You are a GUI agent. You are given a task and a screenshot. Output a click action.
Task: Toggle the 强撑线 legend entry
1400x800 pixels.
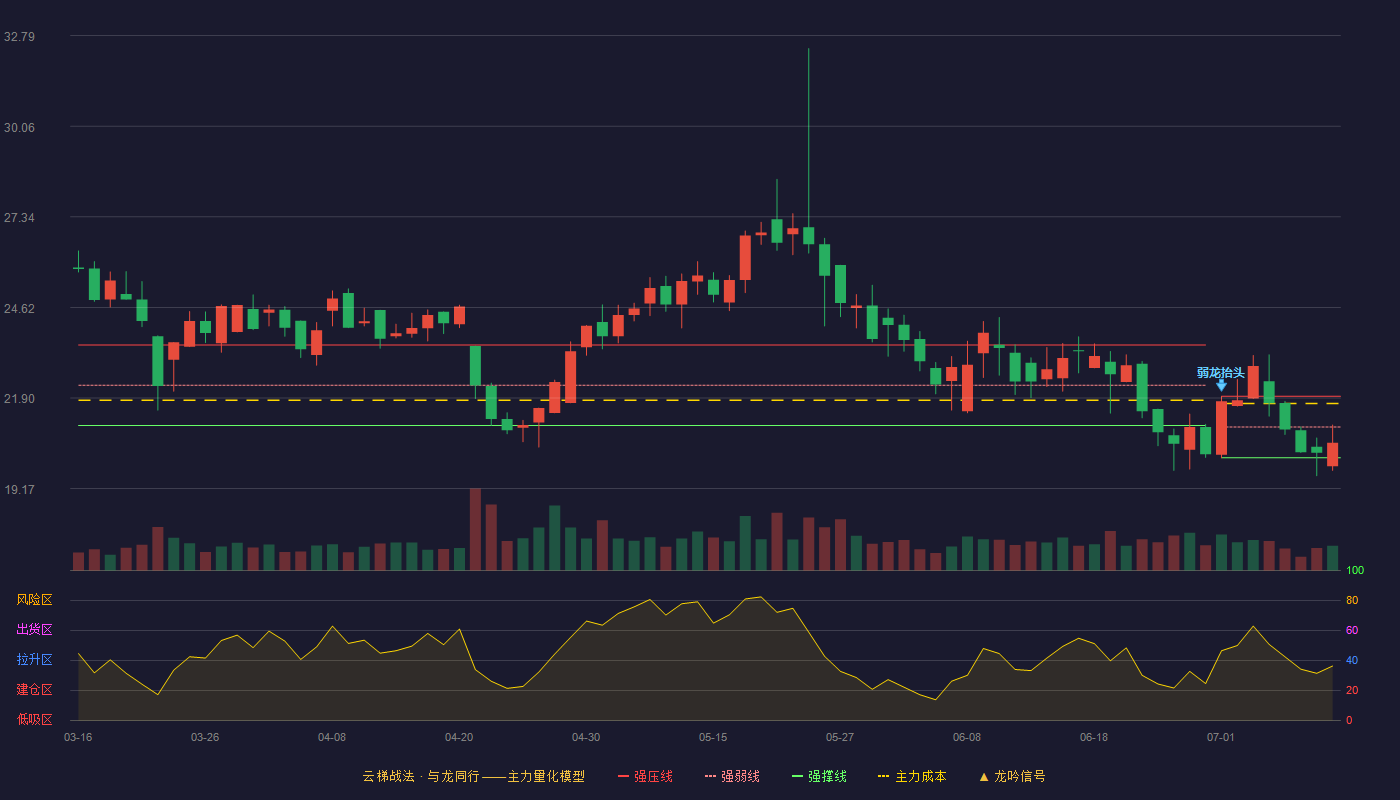pos(819,776)
